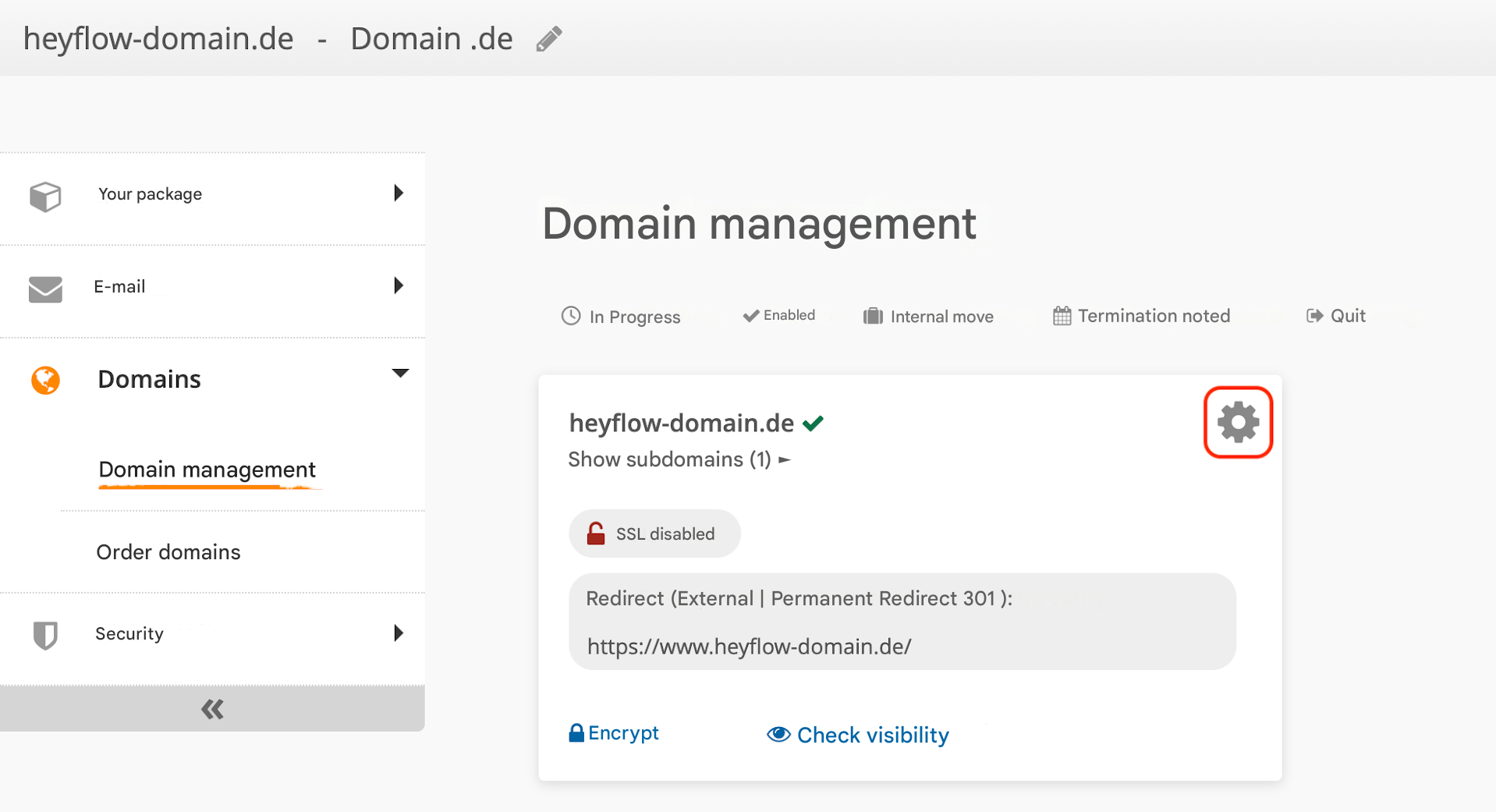This screenshot has height=812, width=1496.
Task: Click the pencil edit icon beside Domain .de
Action: (549, 39)
